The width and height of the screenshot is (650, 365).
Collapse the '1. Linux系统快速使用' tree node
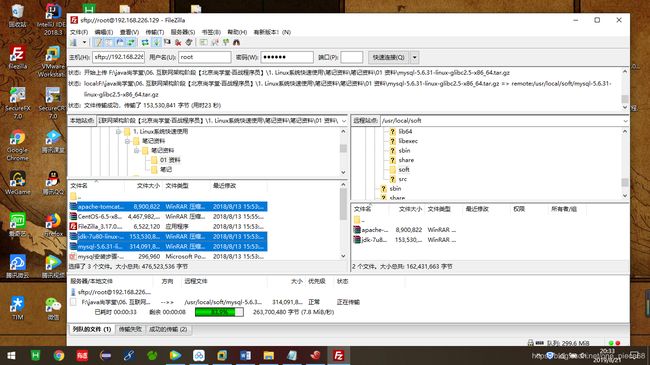click(118, 131)
